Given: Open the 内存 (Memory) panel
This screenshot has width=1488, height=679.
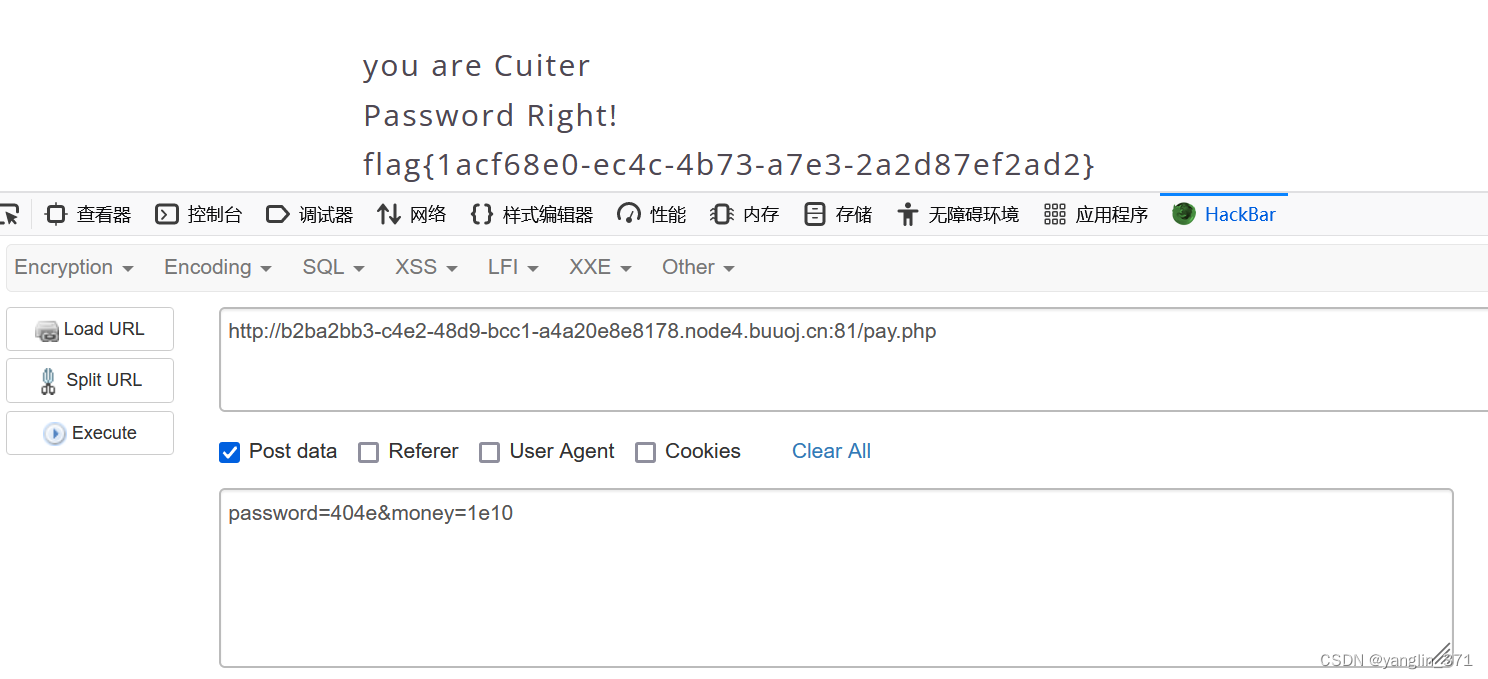Looking at the screenshot, I should tap(744, 213).
